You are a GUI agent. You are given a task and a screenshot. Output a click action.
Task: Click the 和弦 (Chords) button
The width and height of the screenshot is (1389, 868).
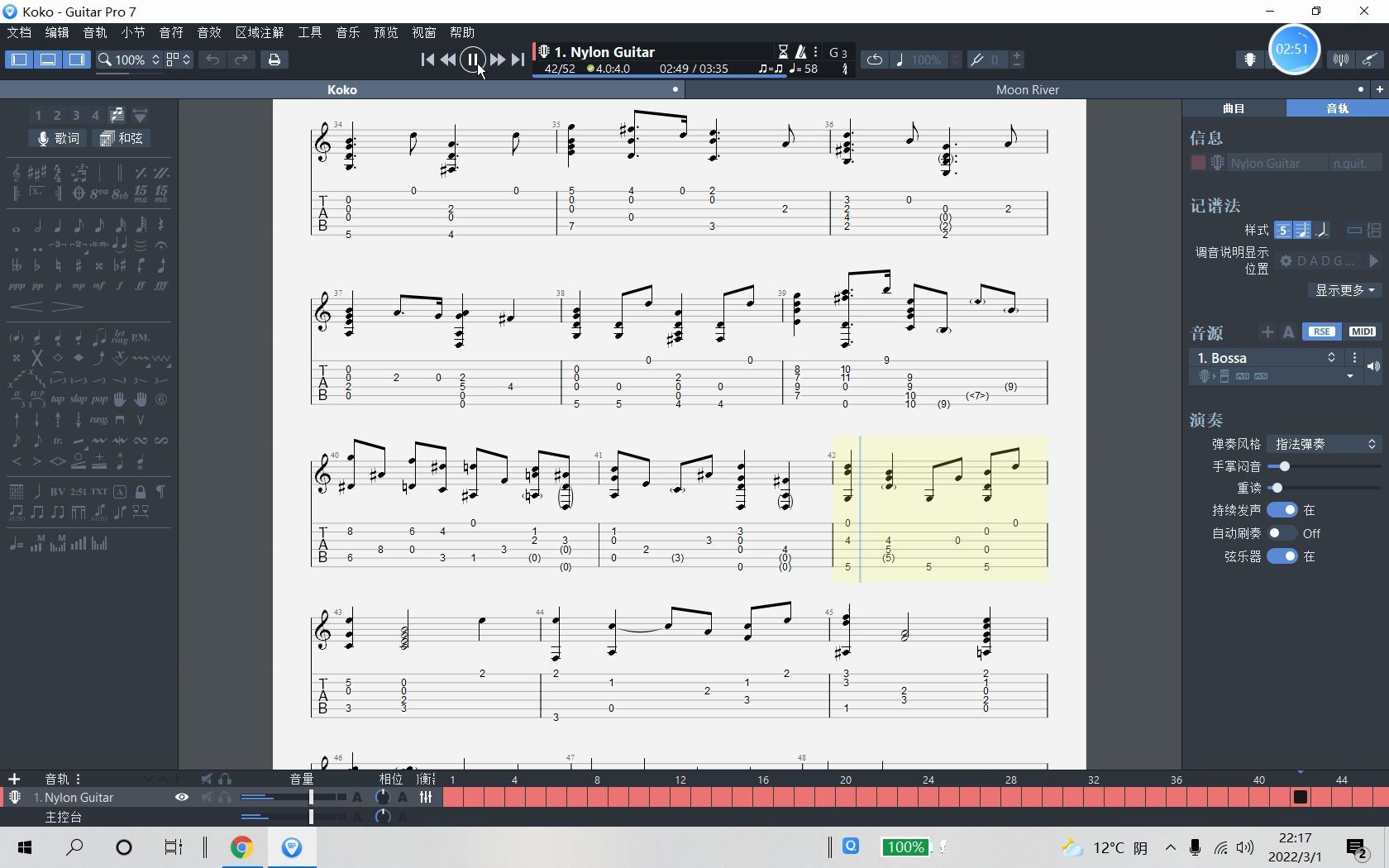(x=122, y=138)
